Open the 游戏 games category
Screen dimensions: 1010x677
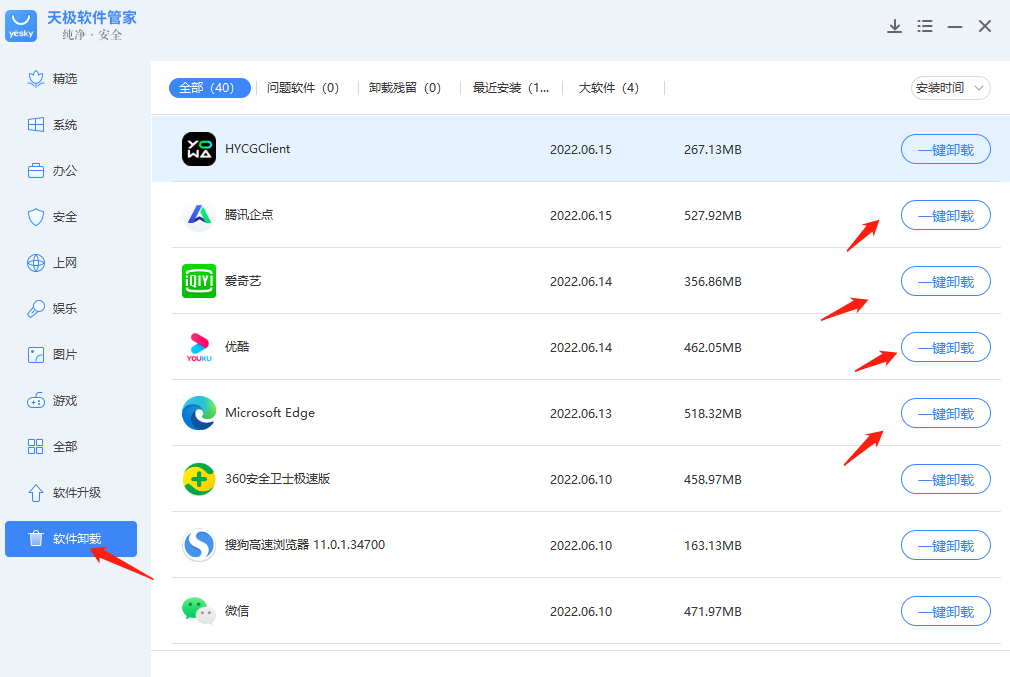[52, 401]
